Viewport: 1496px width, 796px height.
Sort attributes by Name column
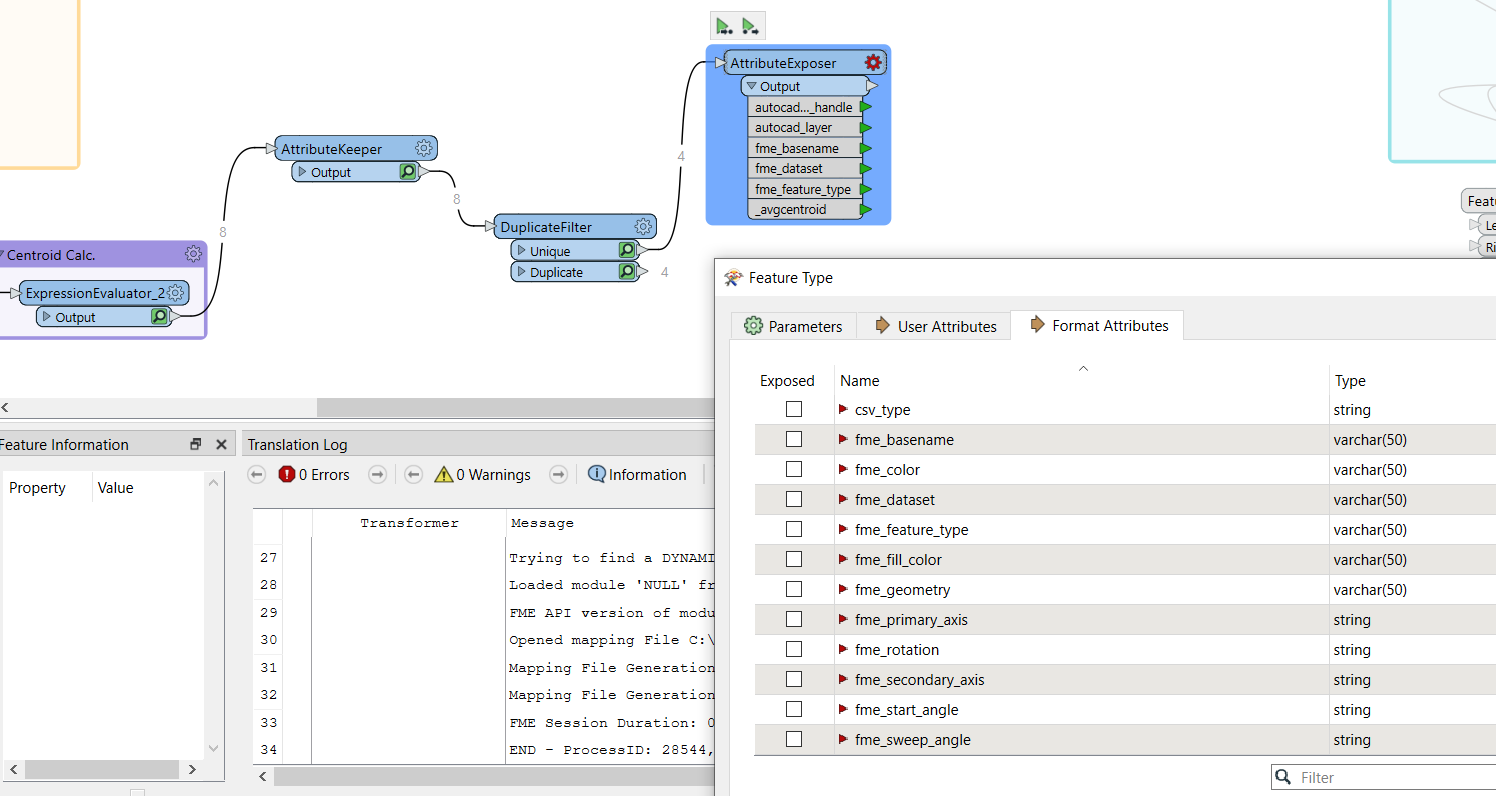(1082, 380)
